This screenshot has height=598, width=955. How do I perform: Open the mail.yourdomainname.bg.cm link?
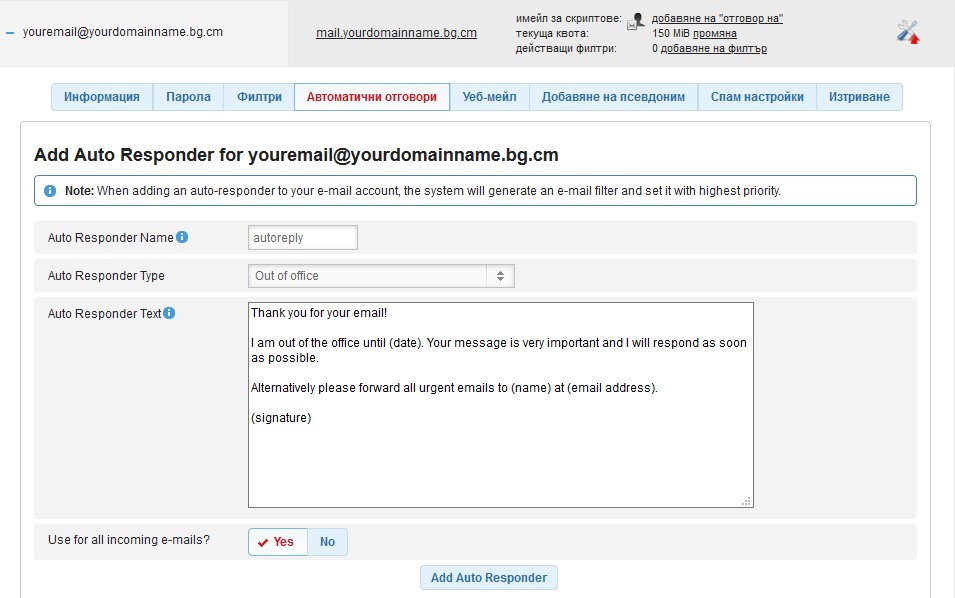[x=396, y=33]
